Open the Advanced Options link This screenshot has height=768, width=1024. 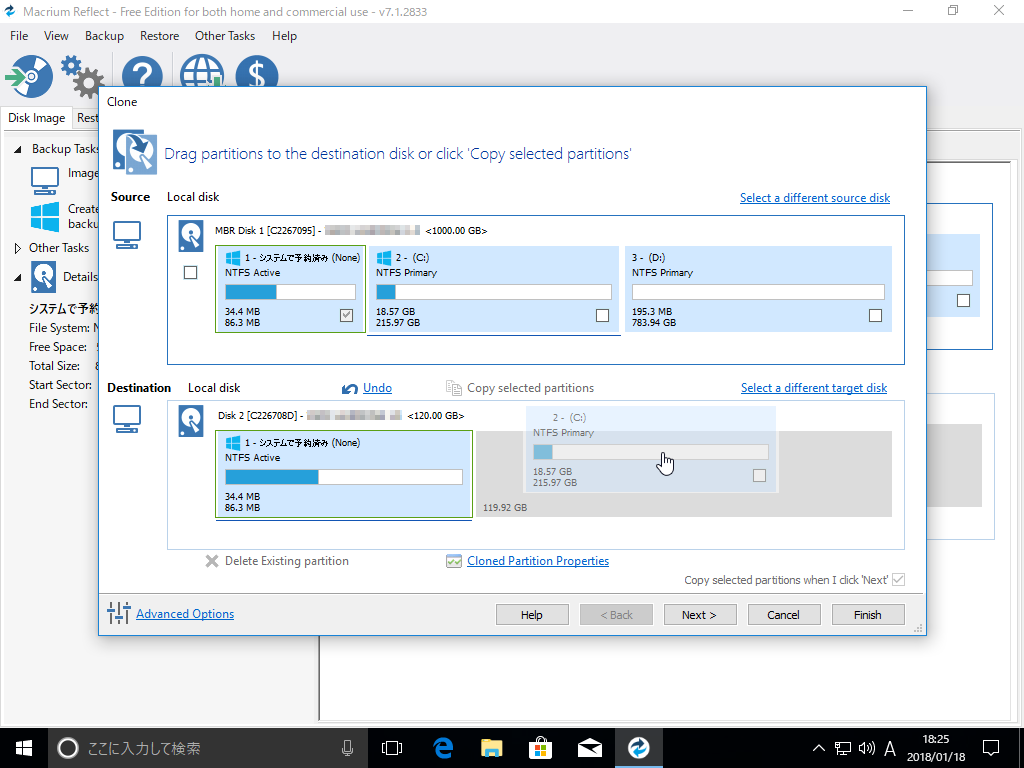(185, 614)
